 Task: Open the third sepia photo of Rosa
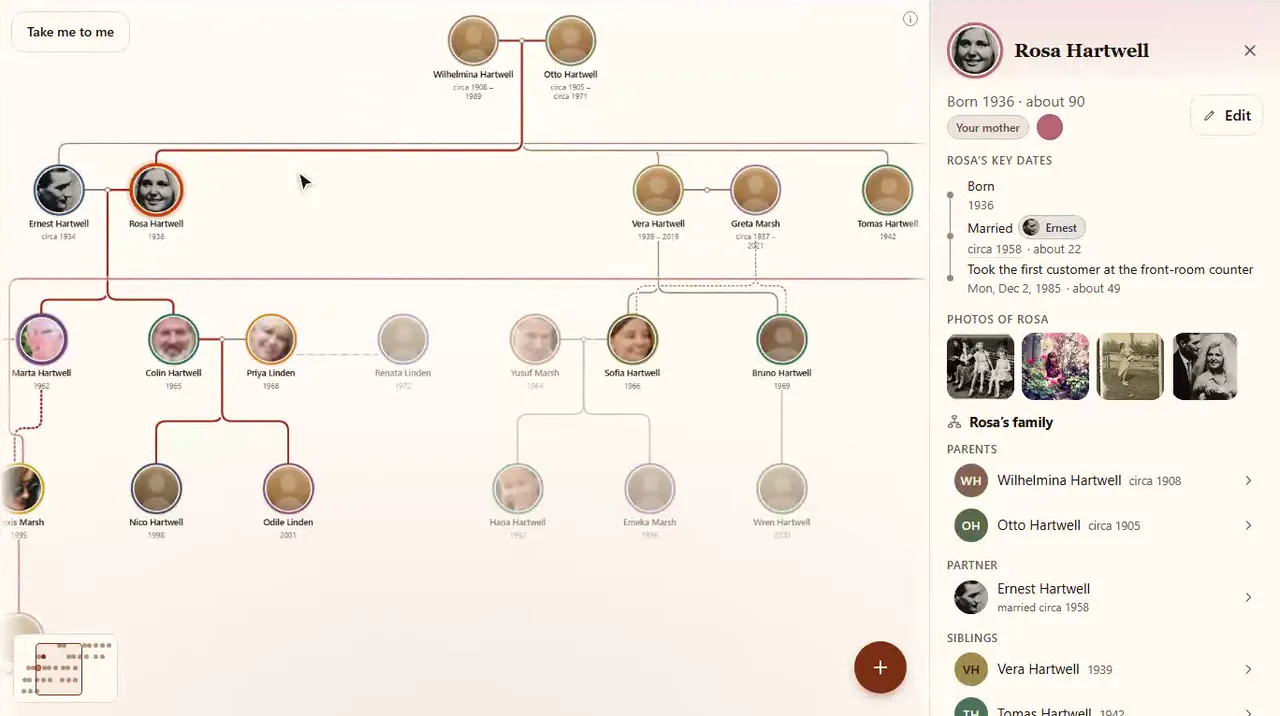coord(1130,366)
